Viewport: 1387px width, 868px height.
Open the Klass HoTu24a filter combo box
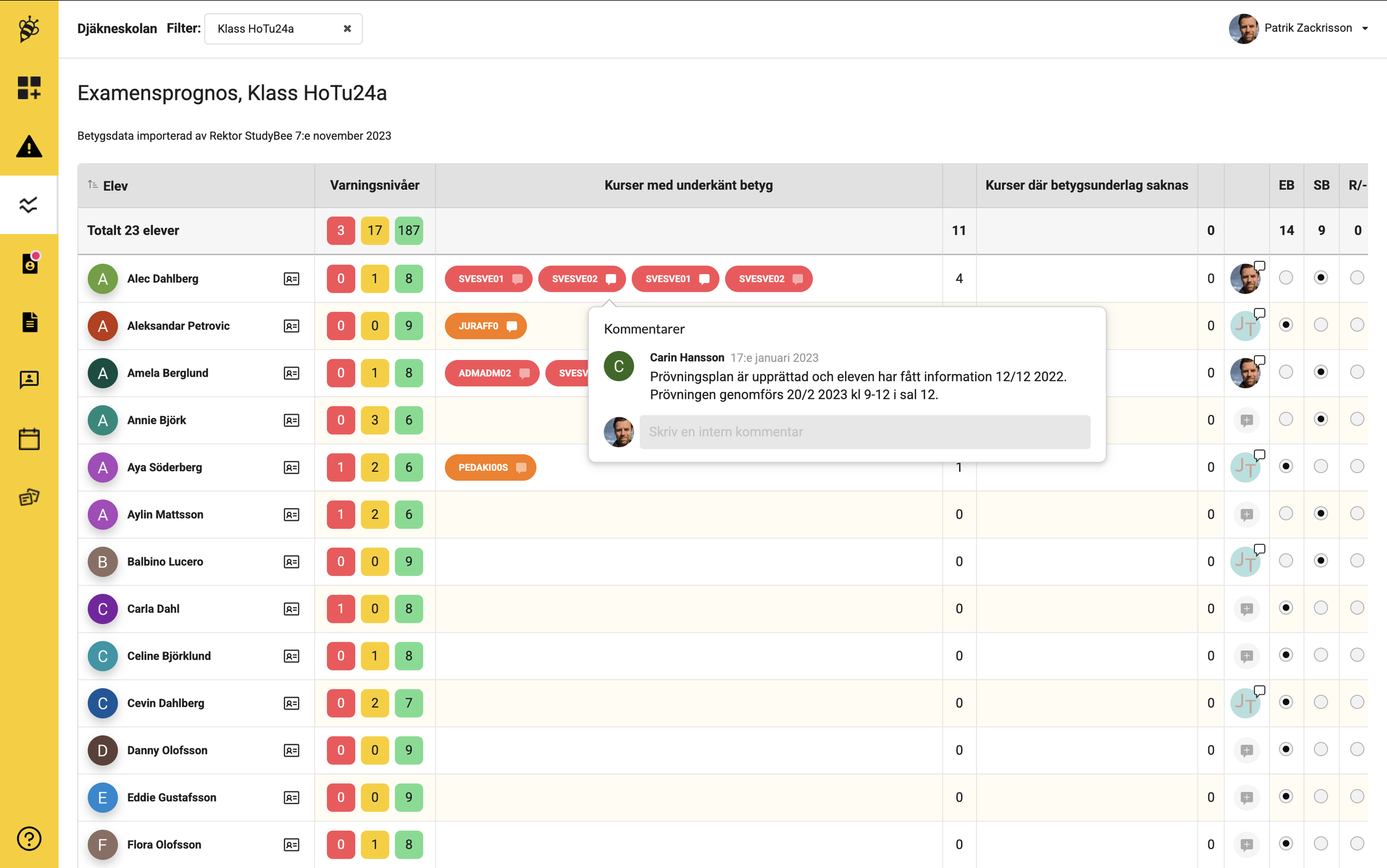(284, 29)
